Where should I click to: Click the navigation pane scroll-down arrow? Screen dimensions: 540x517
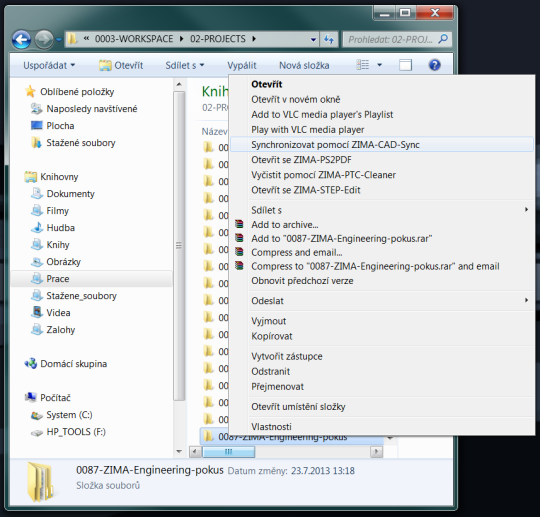tap(179, 451)
